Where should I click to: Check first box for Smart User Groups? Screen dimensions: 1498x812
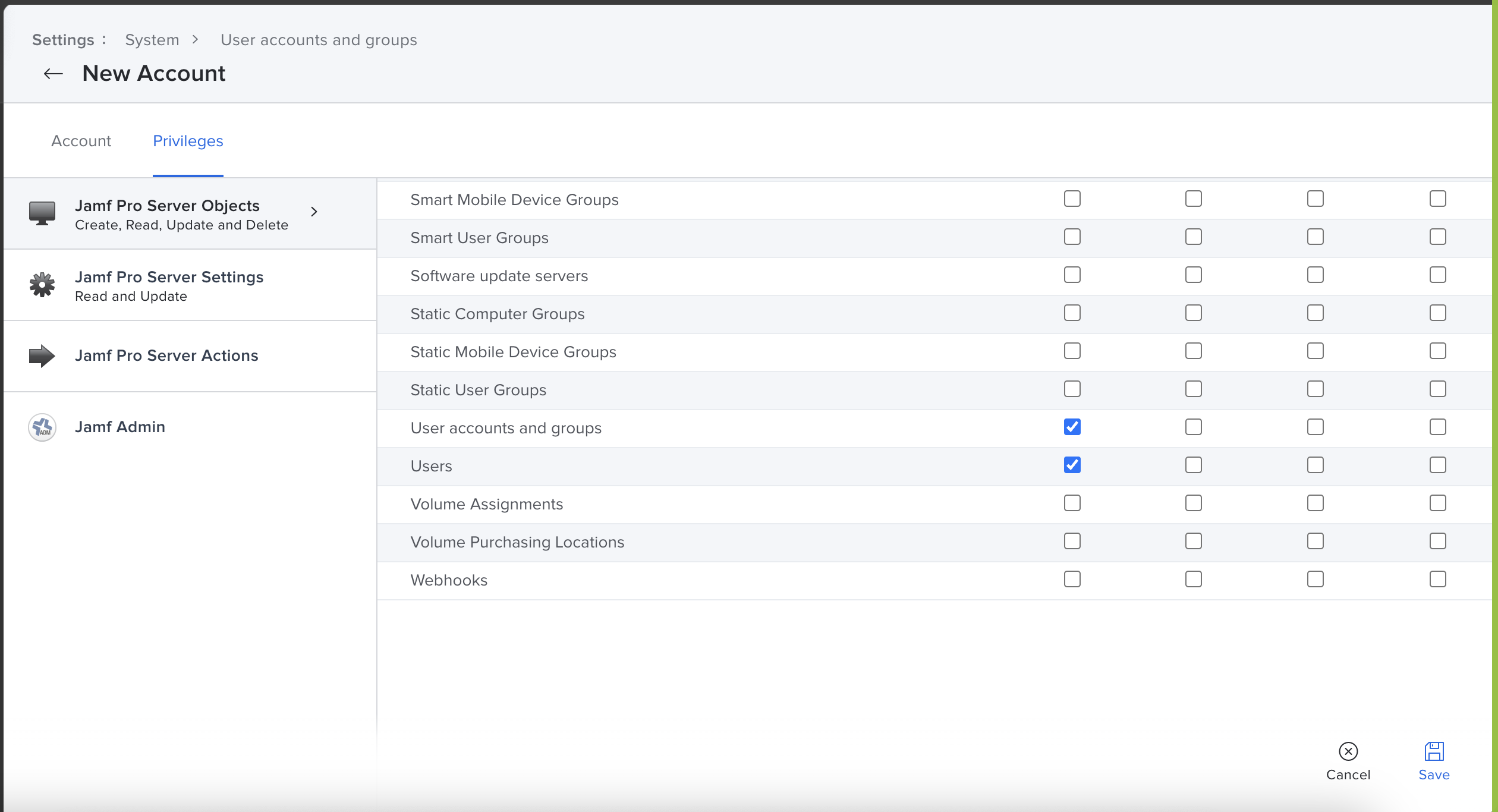[x=1072, y=237]
